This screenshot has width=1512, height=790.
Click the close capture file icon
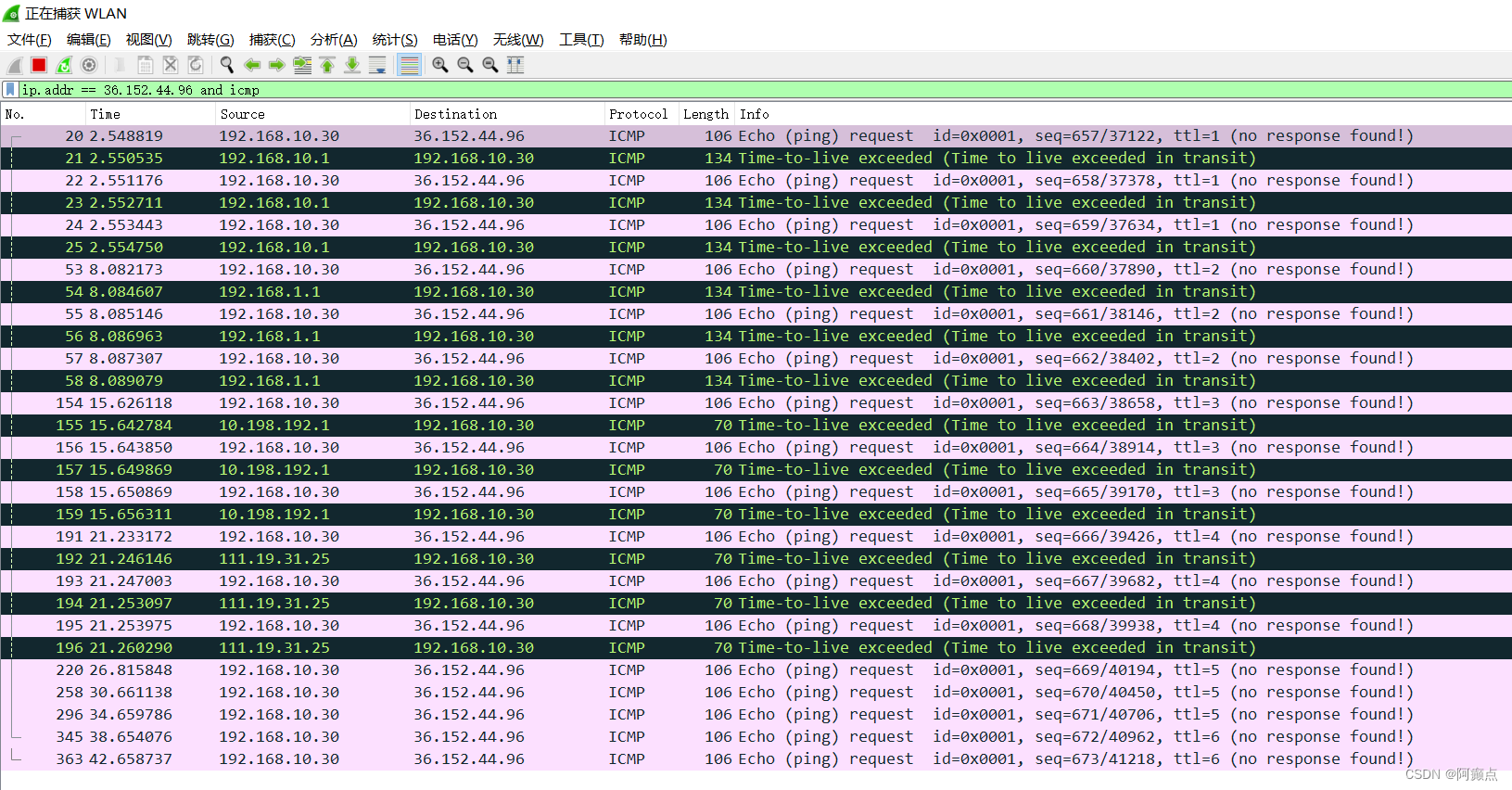point(171,65)
